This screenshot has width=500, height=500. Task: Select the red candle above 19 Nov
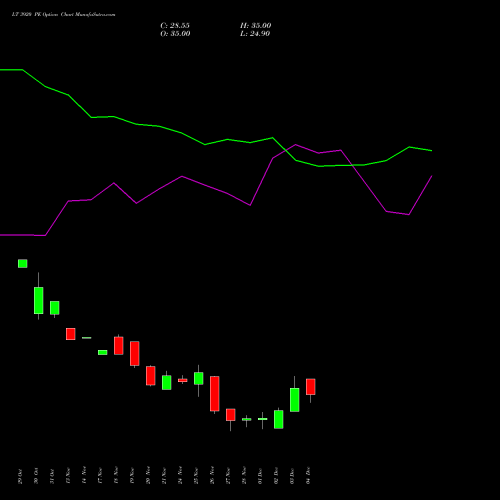pos(135,353)
